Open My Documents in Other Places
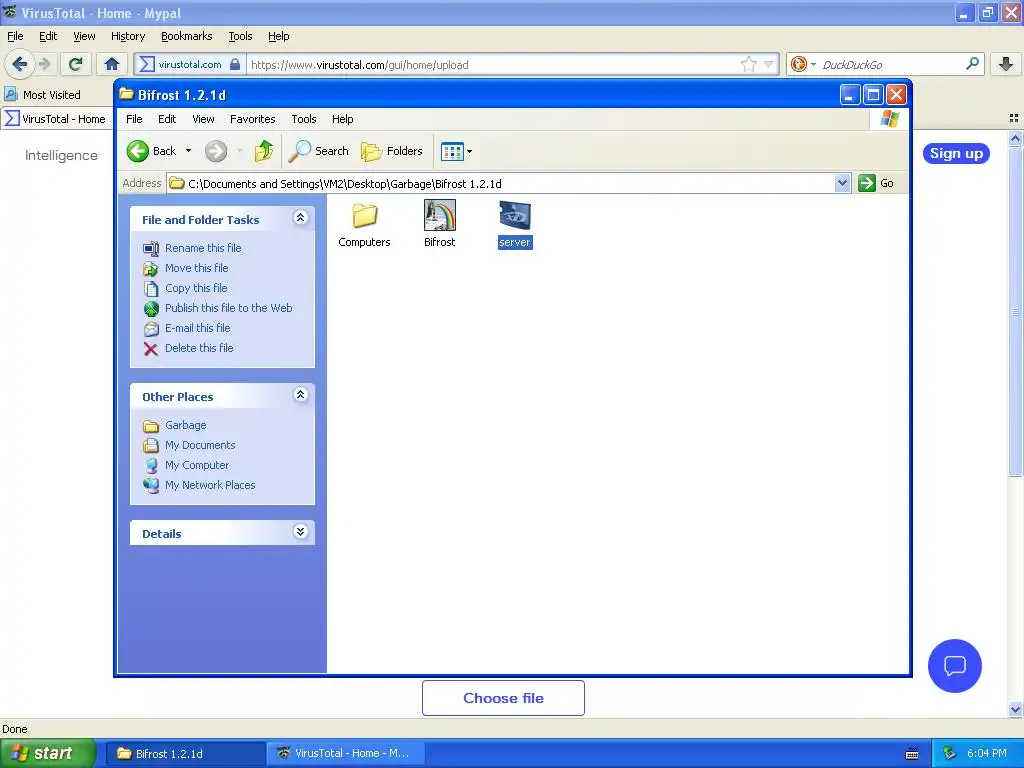This screenshot has width=1024, height=768. [x=200, y=445]
